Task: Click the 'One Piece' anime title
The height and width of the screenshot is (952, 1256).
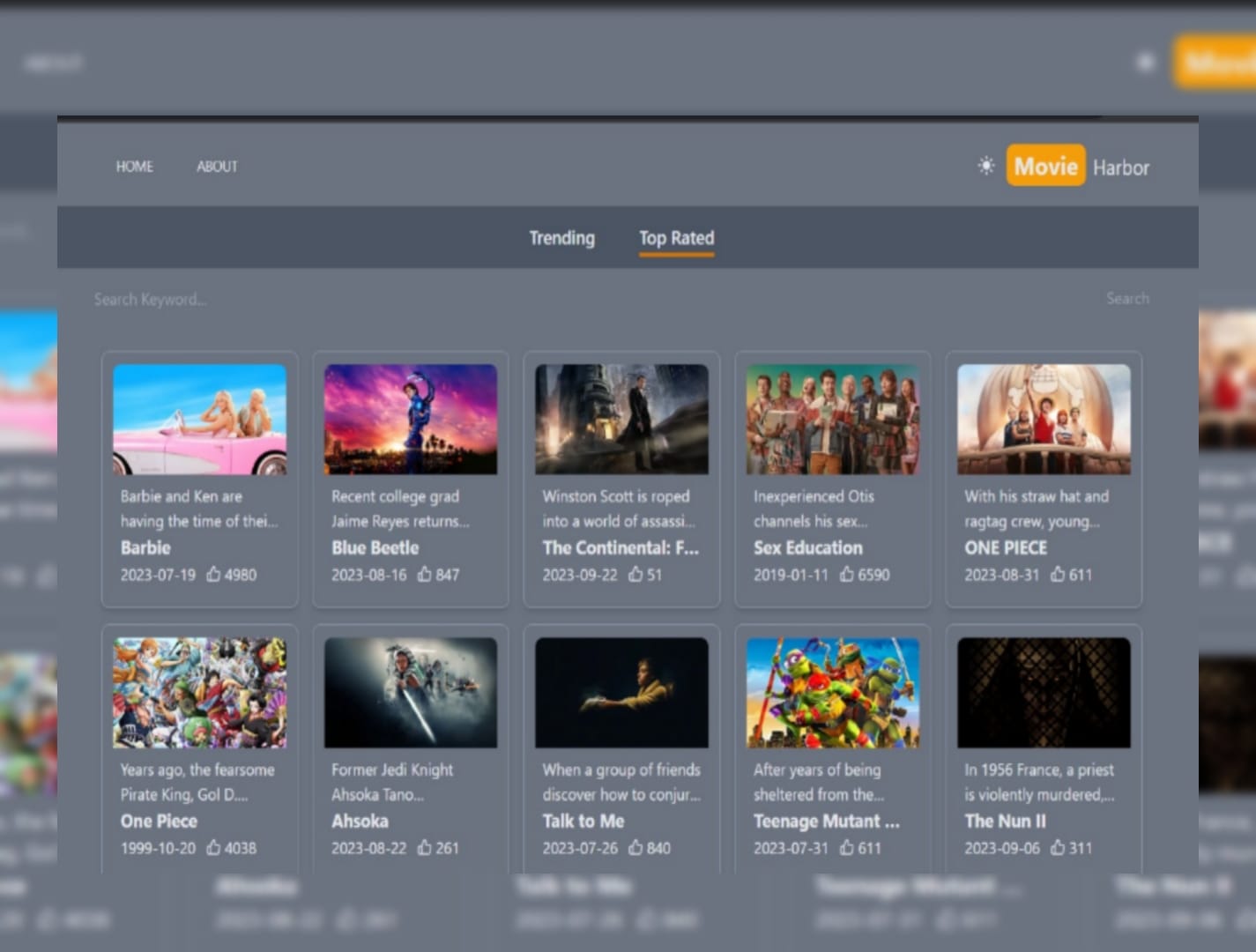Action: (x=159, y=821)
